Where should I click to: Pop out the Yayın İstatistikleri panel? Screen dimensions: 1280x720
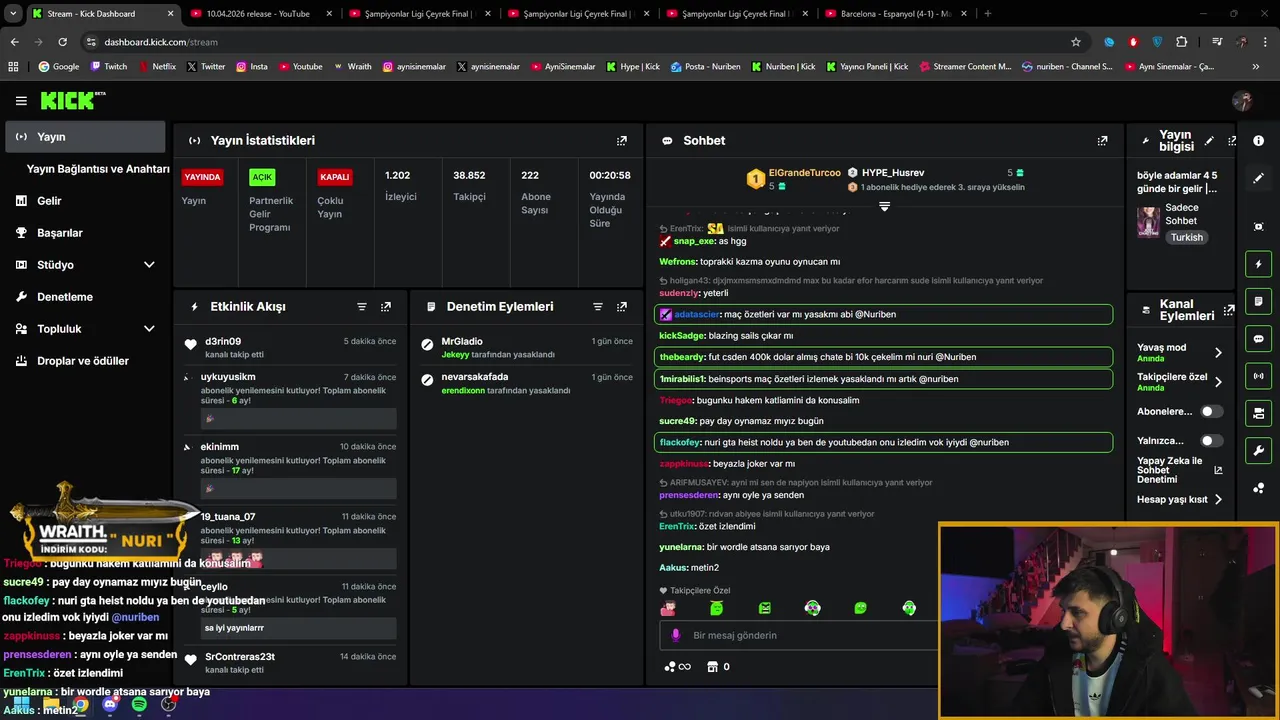pyautogui.click(x=622, y=141)
